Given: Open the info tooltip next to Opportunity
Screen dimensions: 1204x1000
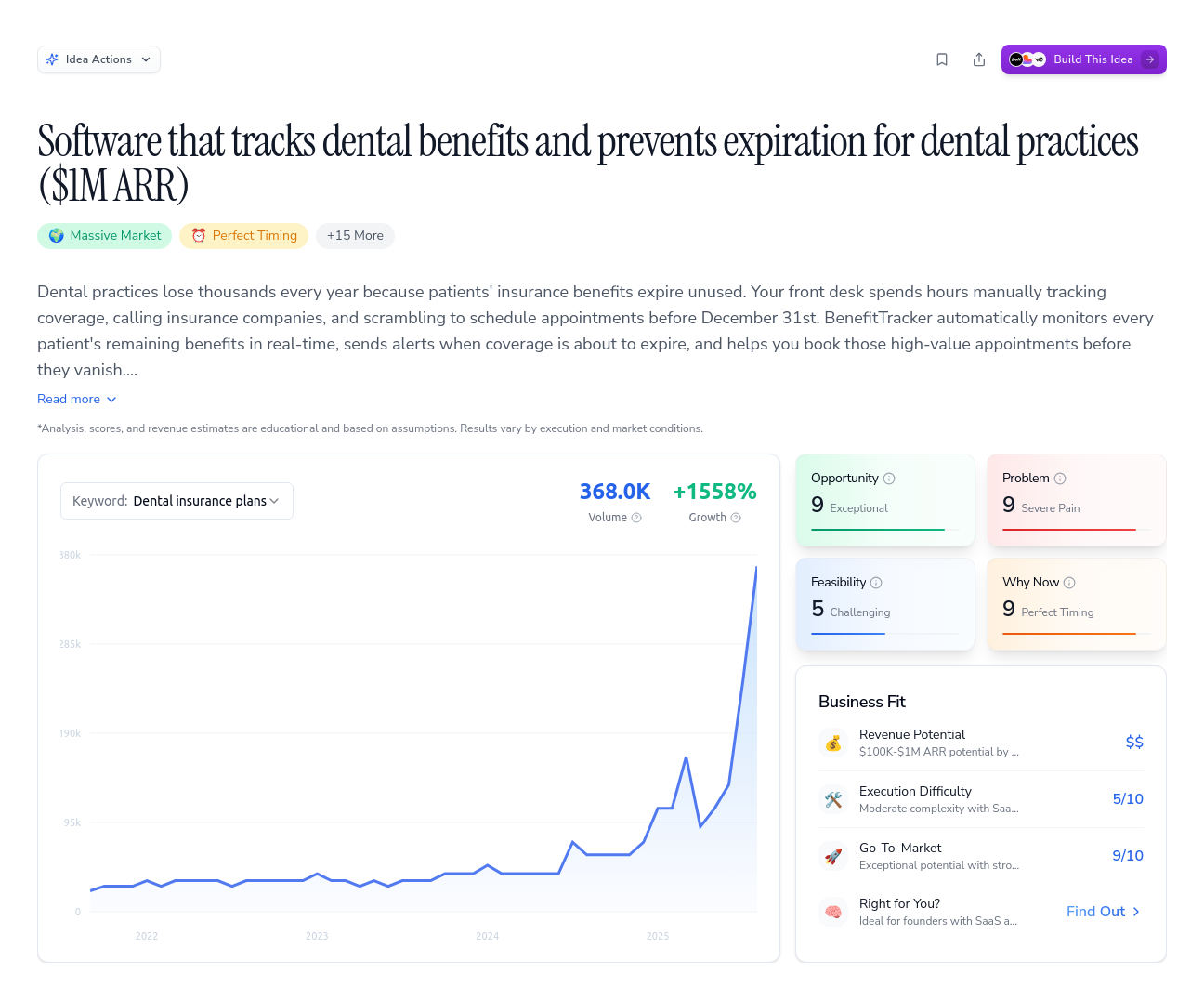Looking at the screenshot, I should click(889, 478).
